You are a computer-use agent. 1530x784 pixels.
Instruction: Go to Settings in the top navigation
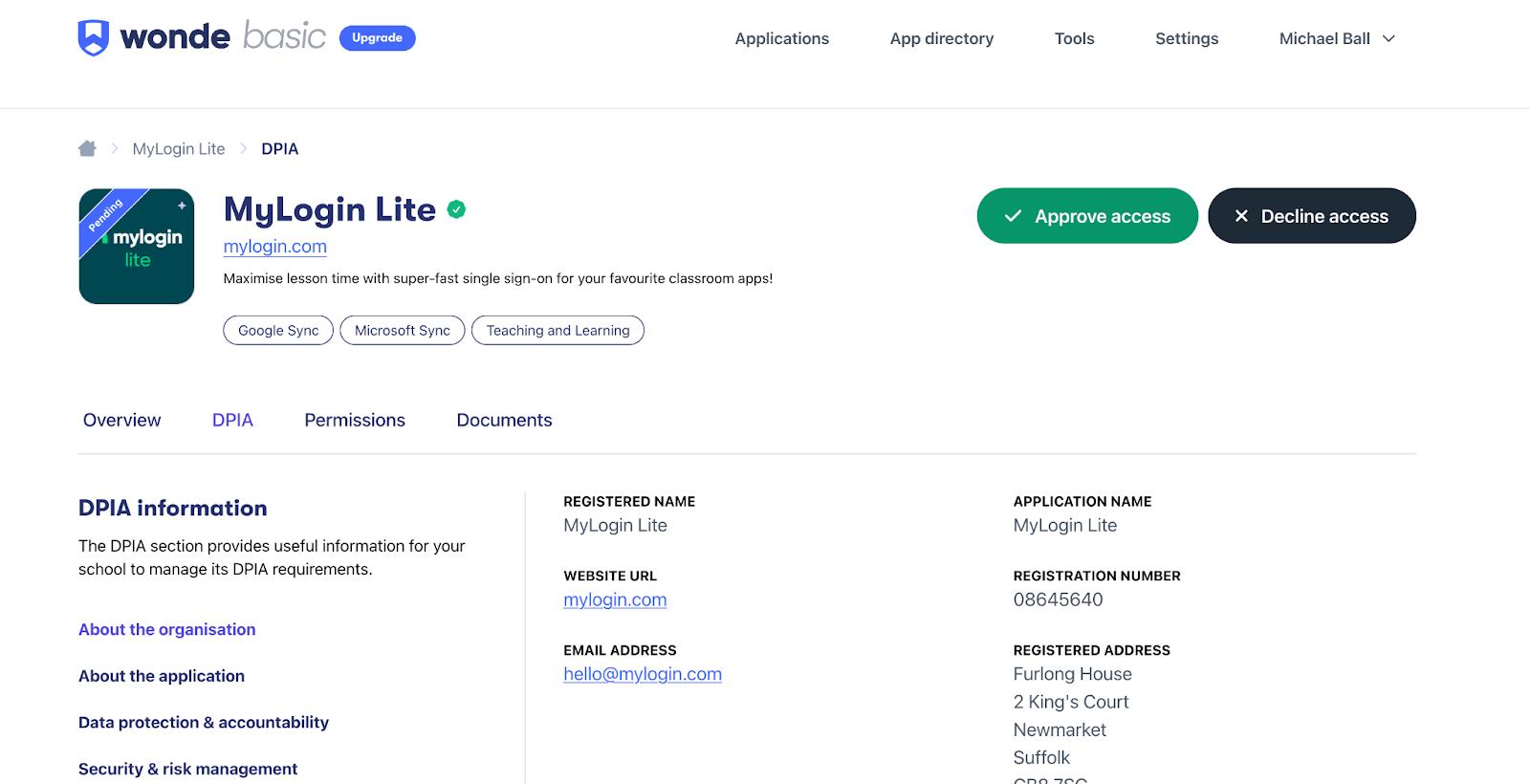[x=1186, y=38]
